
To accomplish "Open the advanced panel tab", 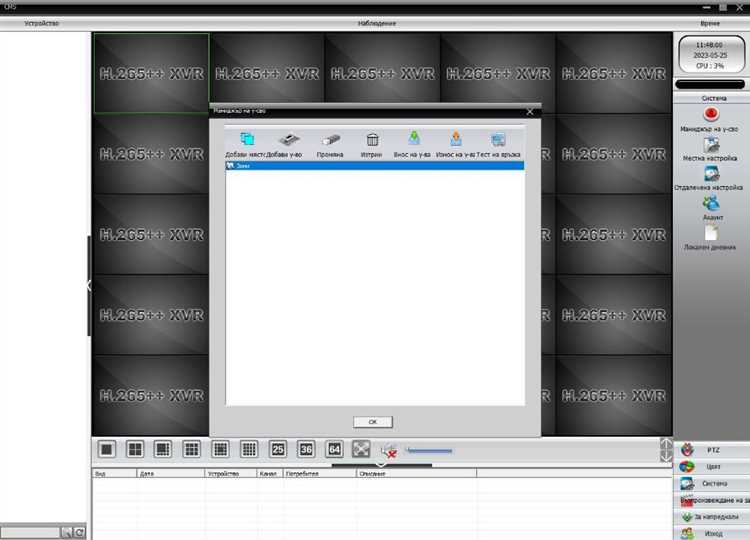I will [x=712, y=517].
